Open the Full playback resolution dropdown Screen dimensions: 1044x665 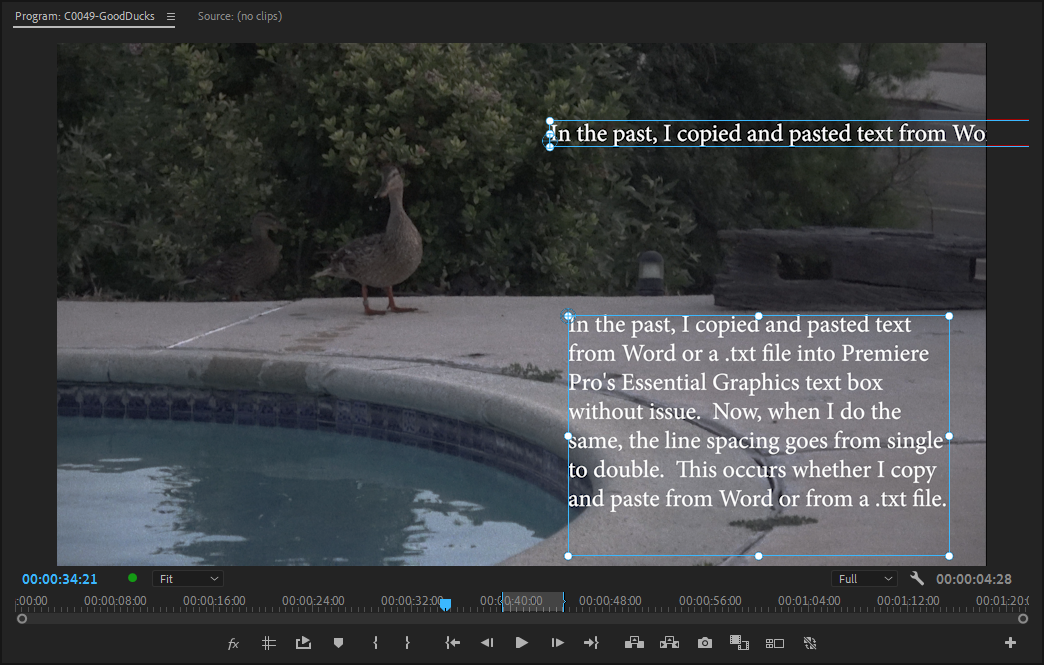tap(864, 578)
